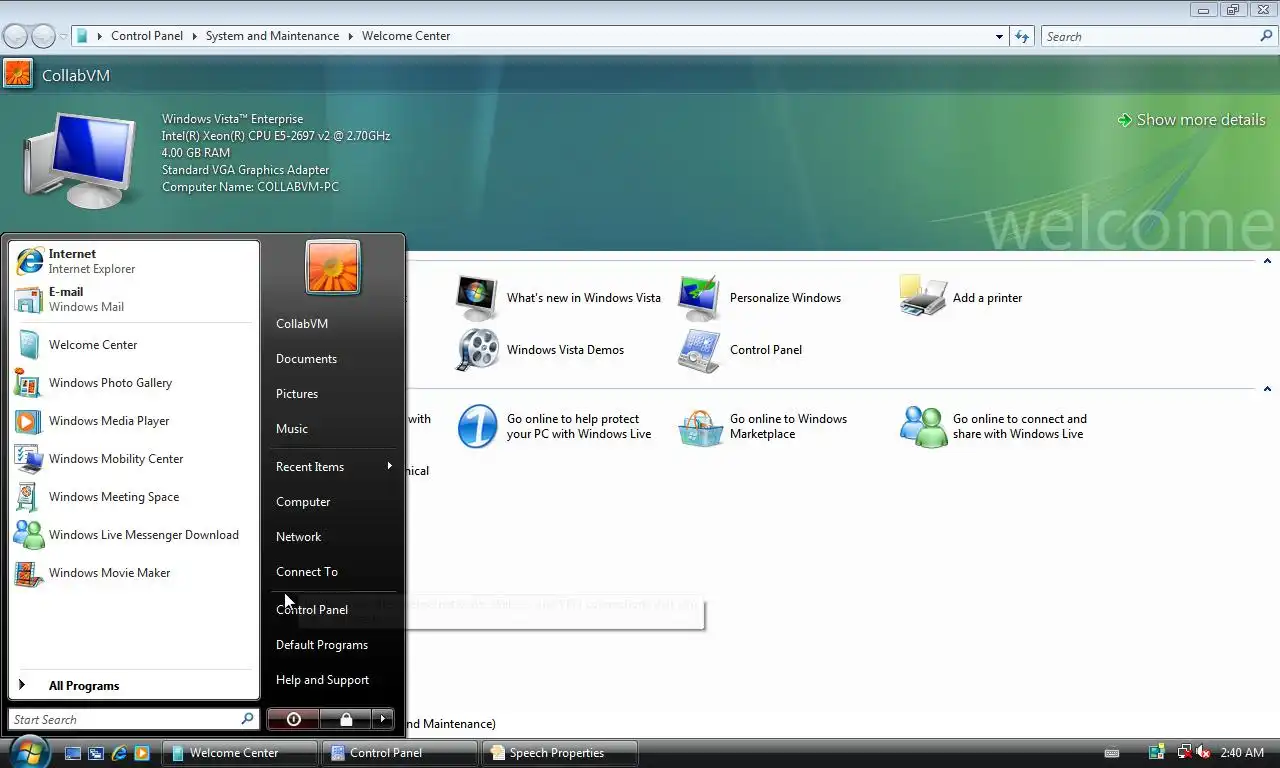This screenshot has width=1280, height=768.
Task: Open Network from Start menu
Action: [x=334, y=537]
